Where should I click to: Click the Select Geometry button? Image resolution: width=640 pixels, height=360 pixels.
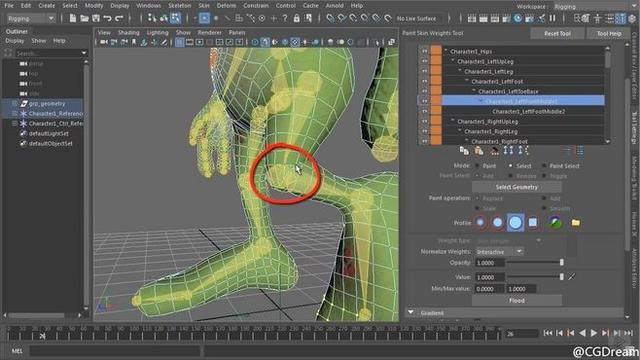pos(517,187)
